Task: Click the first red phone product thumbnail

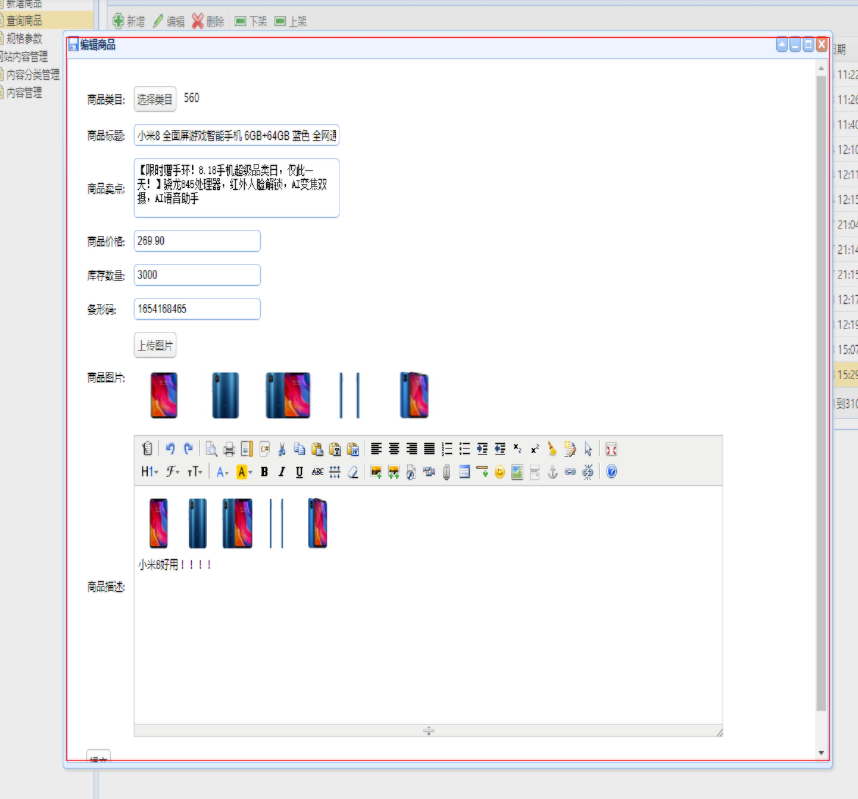Action: [x=164, y=395]
